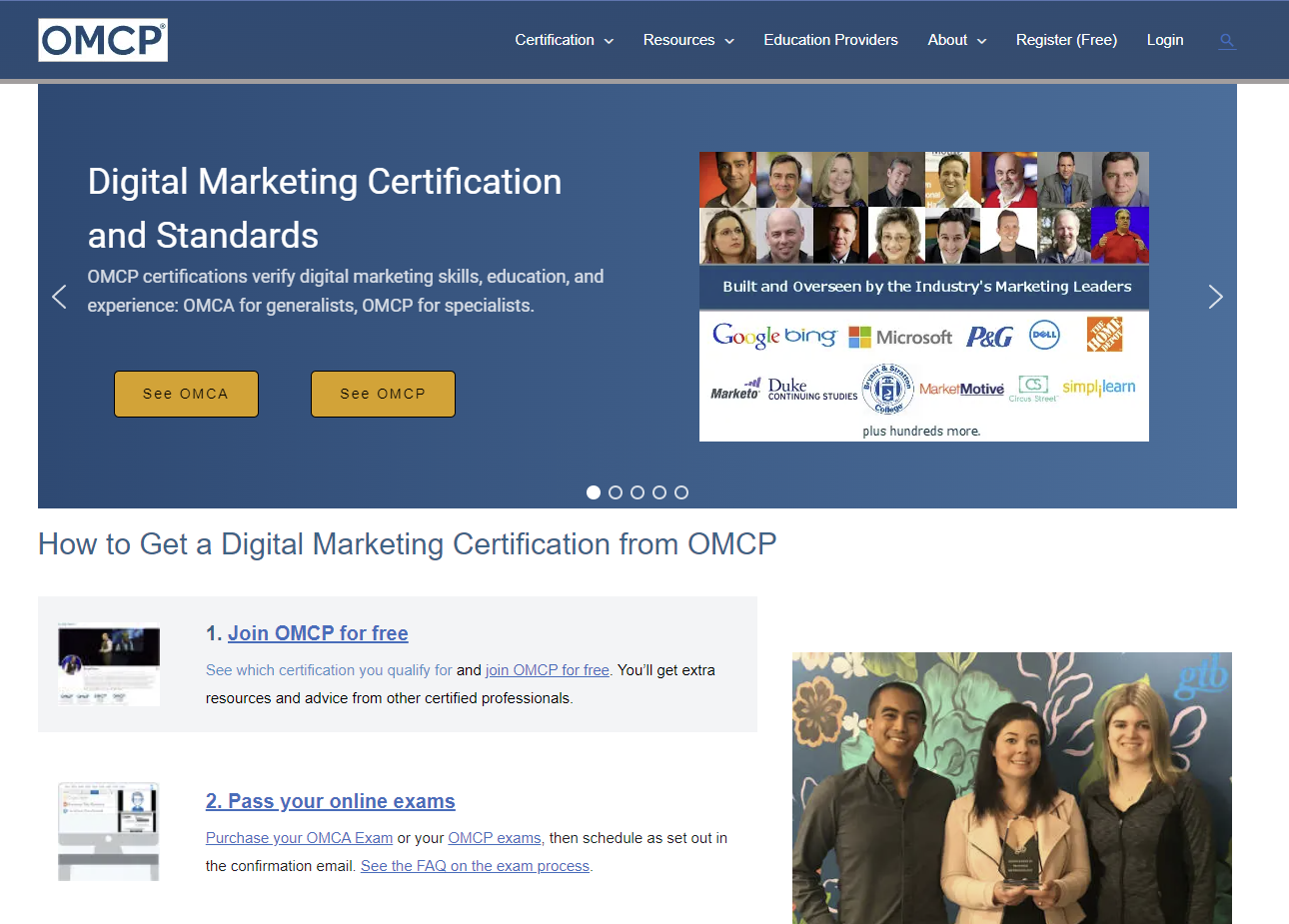Screen dimensions: 1289x924
Task: Select the Microsoft logo
Action: click(x=900, y=336)
